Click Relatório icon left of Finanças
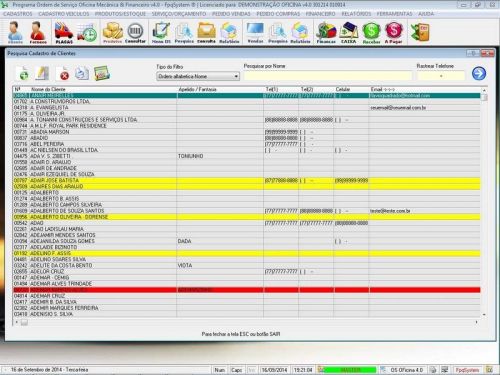 pos(300,32)
